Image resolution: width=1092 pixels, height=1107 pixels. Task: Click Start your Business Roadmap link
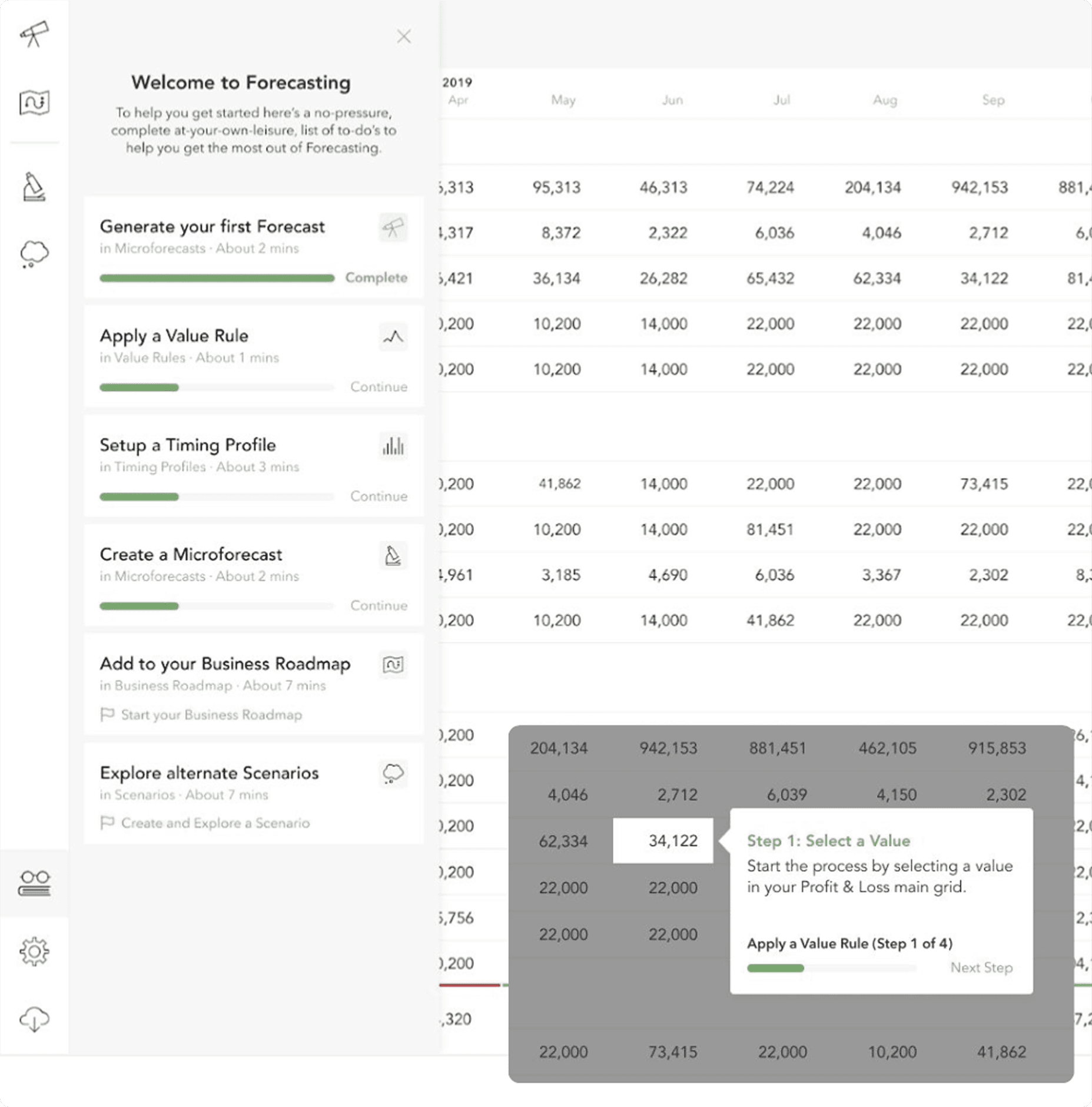[x=211, y=714]
